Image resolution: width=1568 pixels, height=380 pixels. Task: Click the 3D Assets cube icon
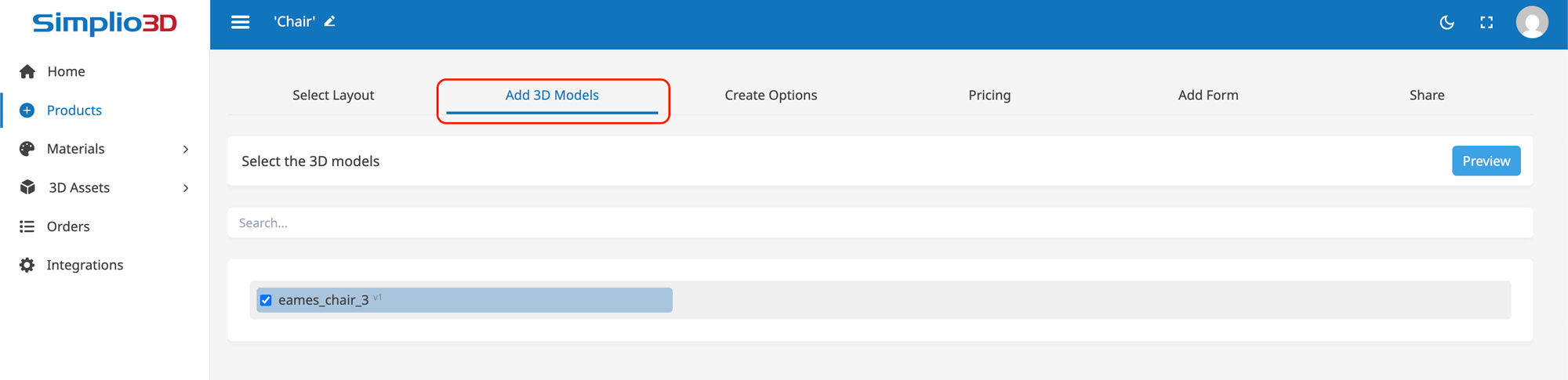(x=27, y=187)
